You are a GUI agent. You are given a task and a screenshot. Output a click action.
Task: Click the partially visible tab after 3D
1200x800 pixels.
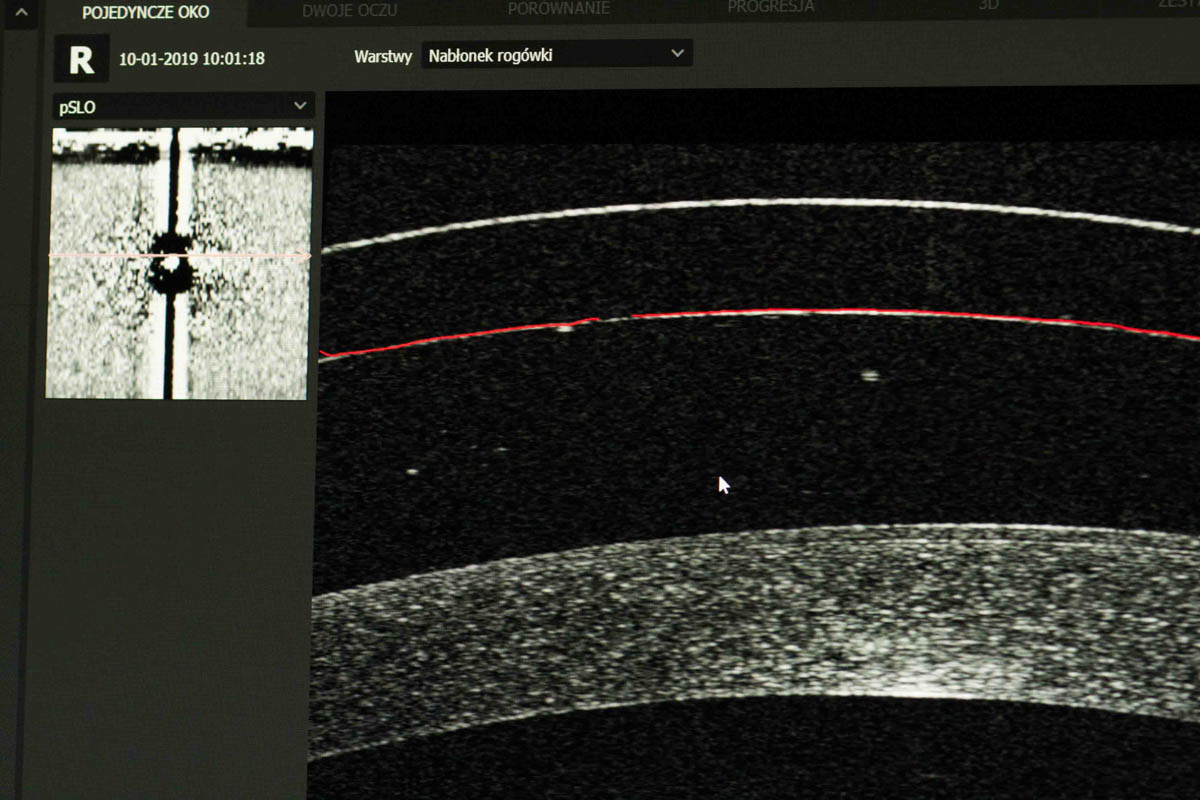coord(1183,4)
